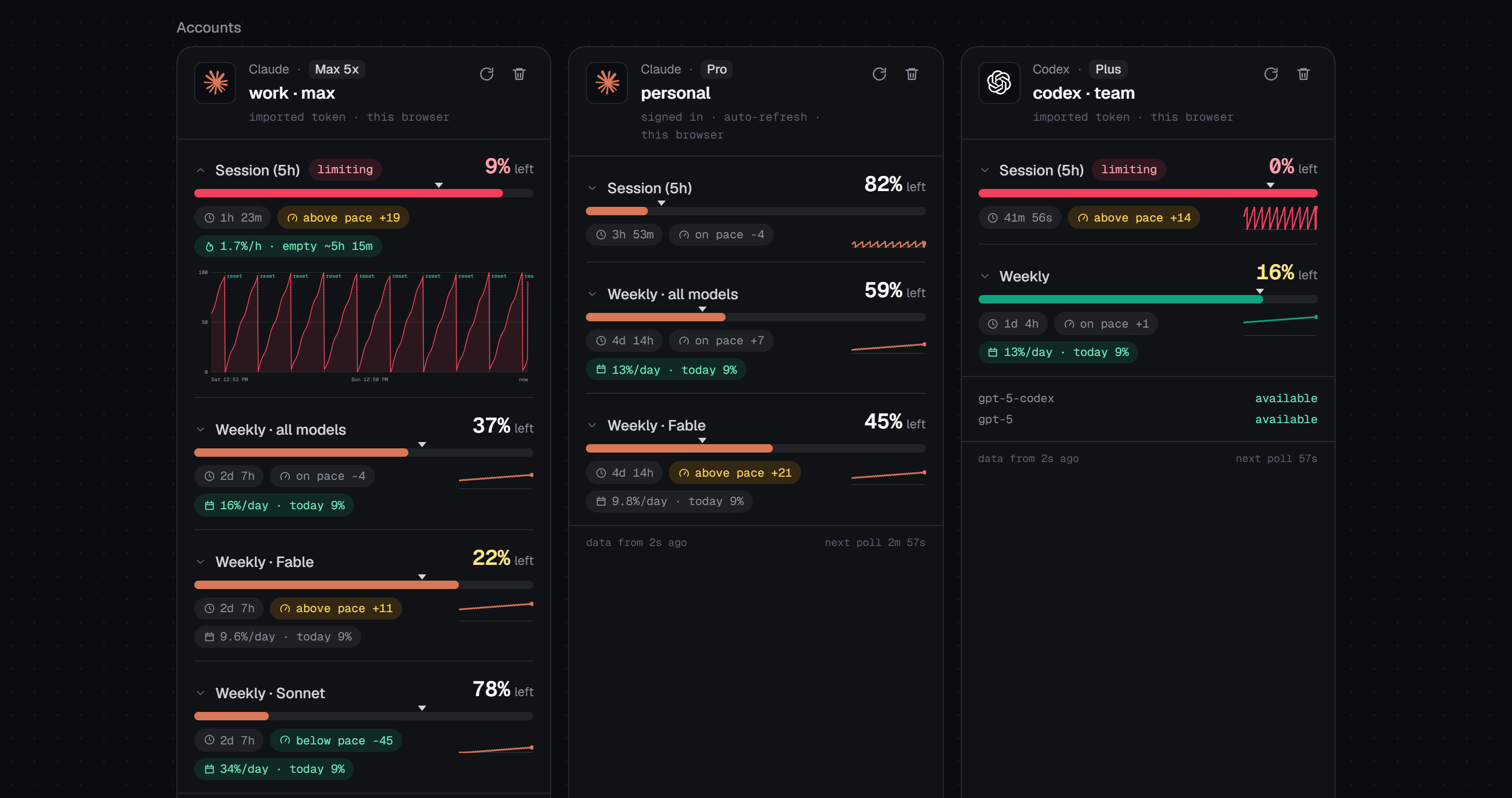Expand codex · team Session (5h) chevron
1512x798 pixels.
point(984,170)
